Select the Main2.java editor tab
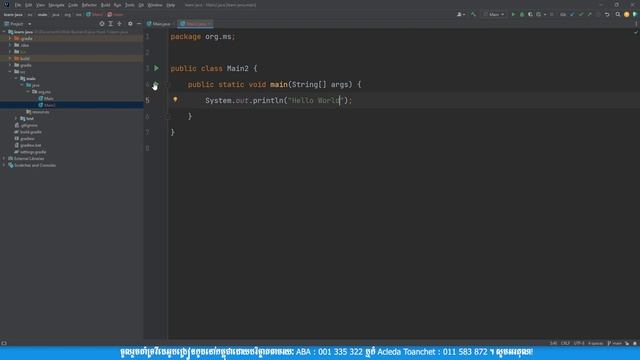The height and width of the screenshot is (360, 640). tap(195, 24)
